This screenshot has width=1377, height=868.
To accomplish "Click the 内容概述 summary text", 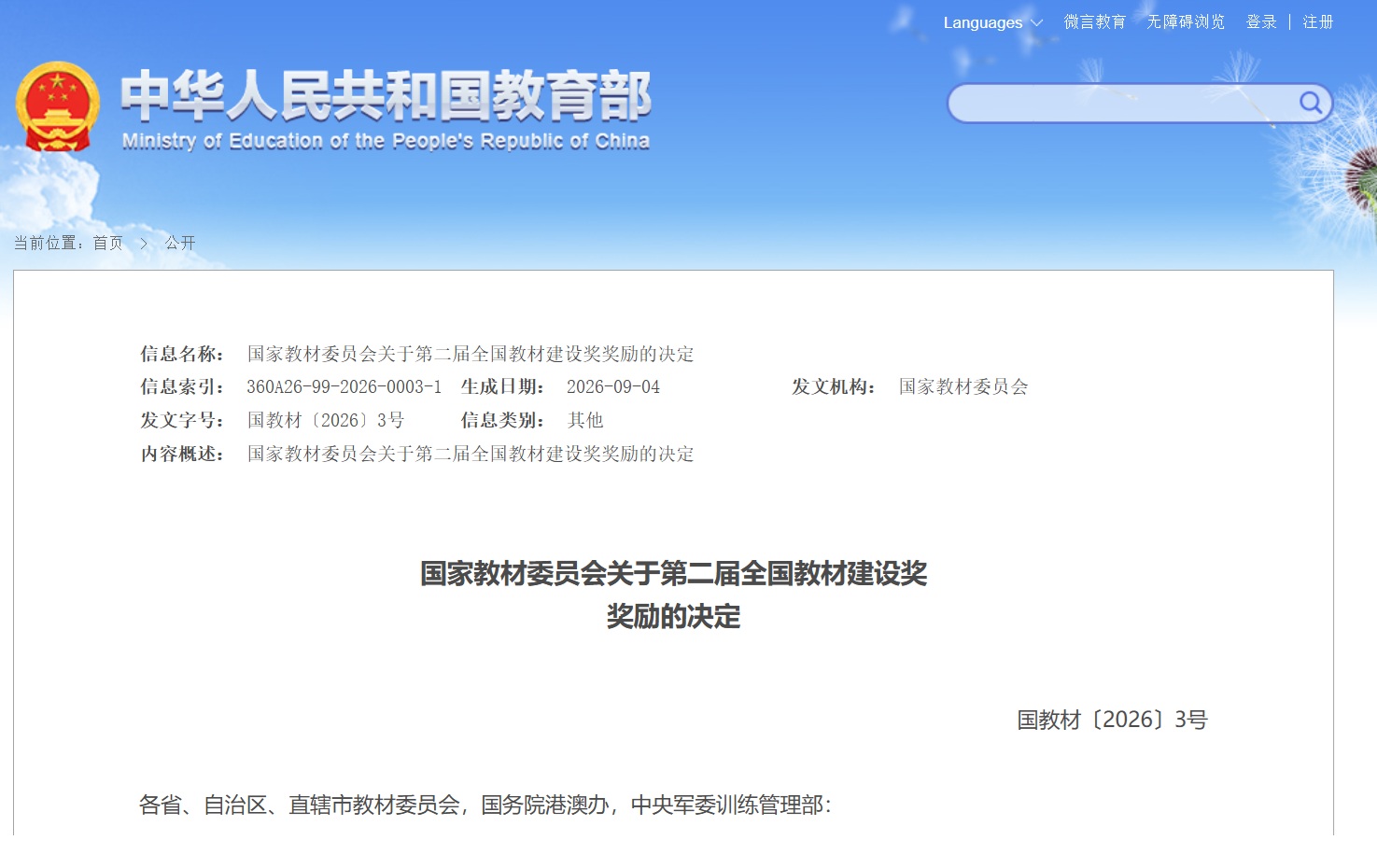I will point(471,454).
